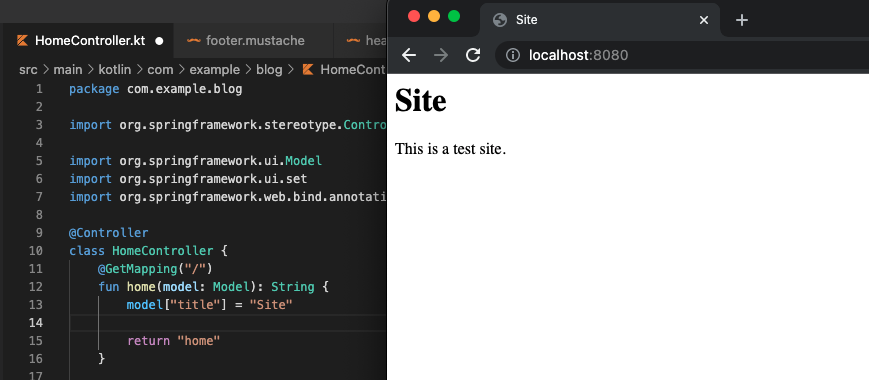Click the 'Site' heading on the web page

420,101
